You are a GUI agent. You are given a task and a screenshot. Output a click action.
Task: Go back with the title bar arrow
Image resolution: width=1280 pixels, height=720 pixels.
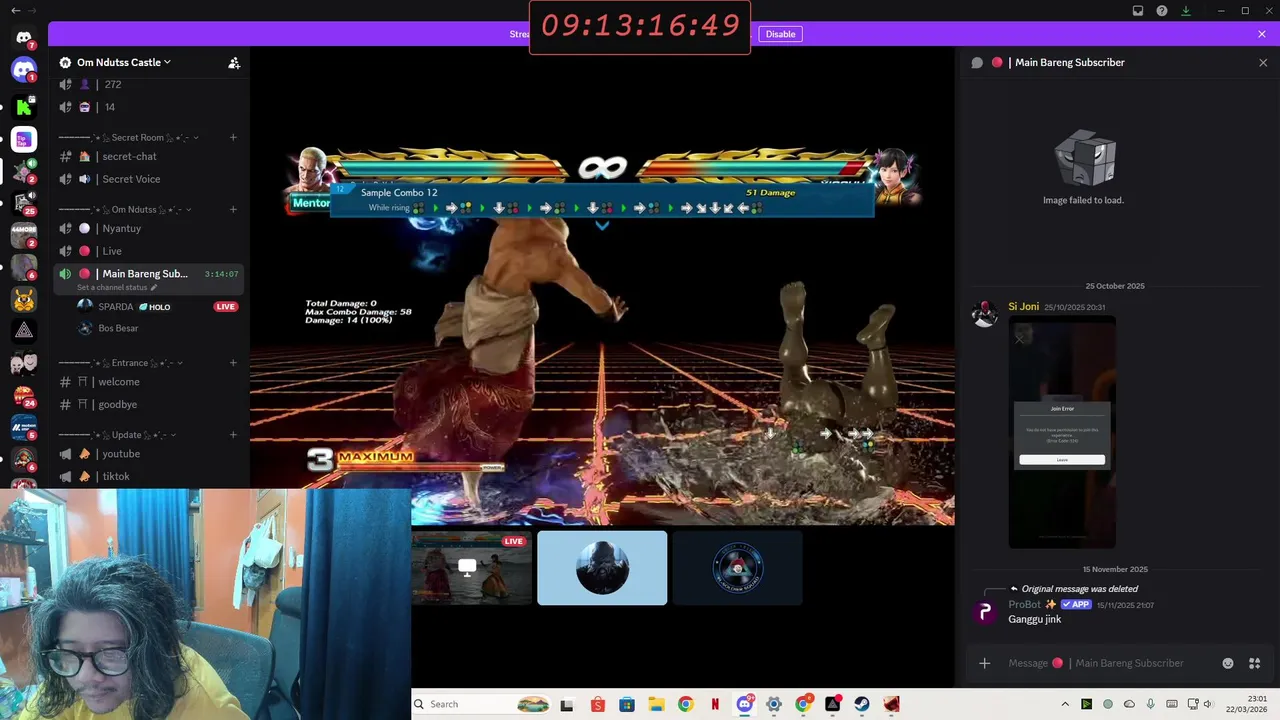pyautogui.click(x=15, y=10)
